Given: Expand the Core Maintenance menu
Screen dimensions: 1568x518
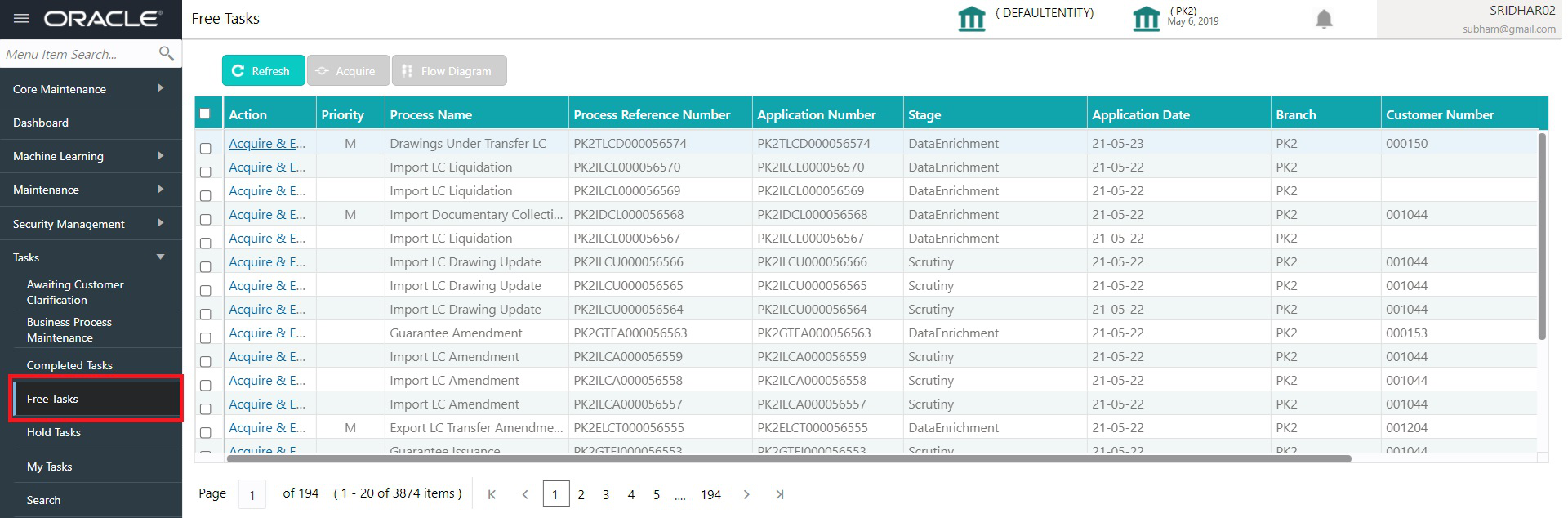Looking at the screenshot, I should [x=91, y=88].
